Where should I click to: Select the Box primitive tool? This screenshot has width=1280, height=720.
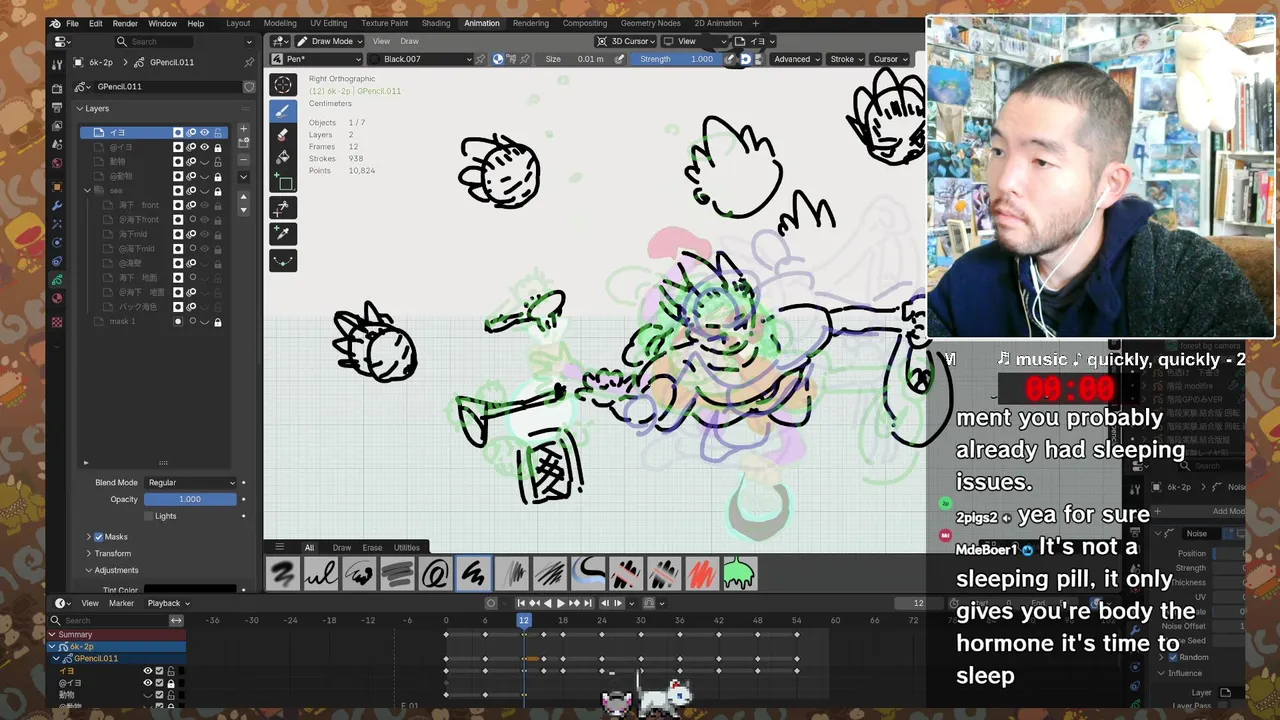coord(283,182)
